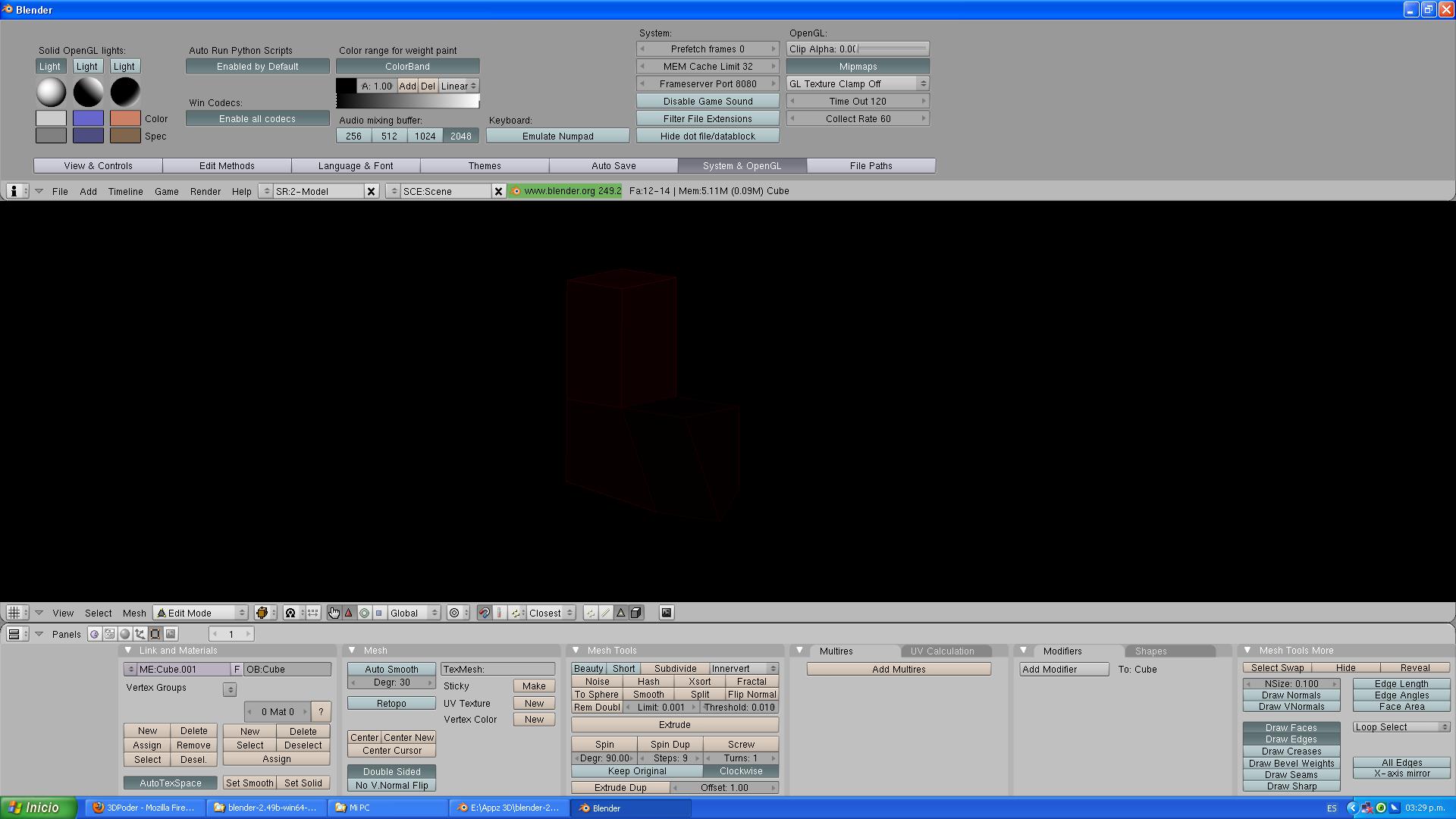Click the render preview image icon
Viewport: 1456px width, 819px height.
pos(666,613)
